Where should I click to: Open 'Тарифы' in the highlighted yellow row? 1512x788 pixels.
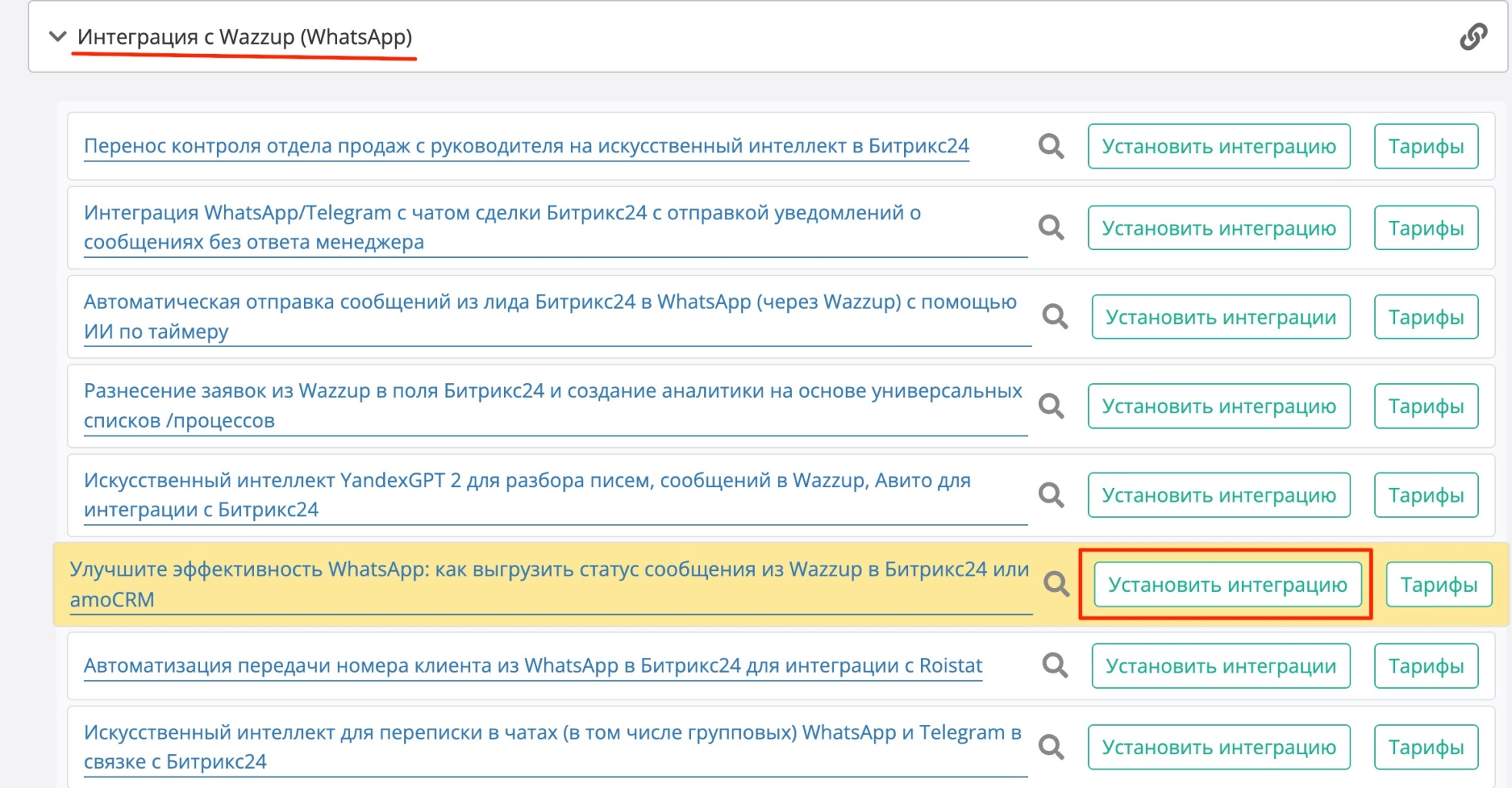(1438, 584)
